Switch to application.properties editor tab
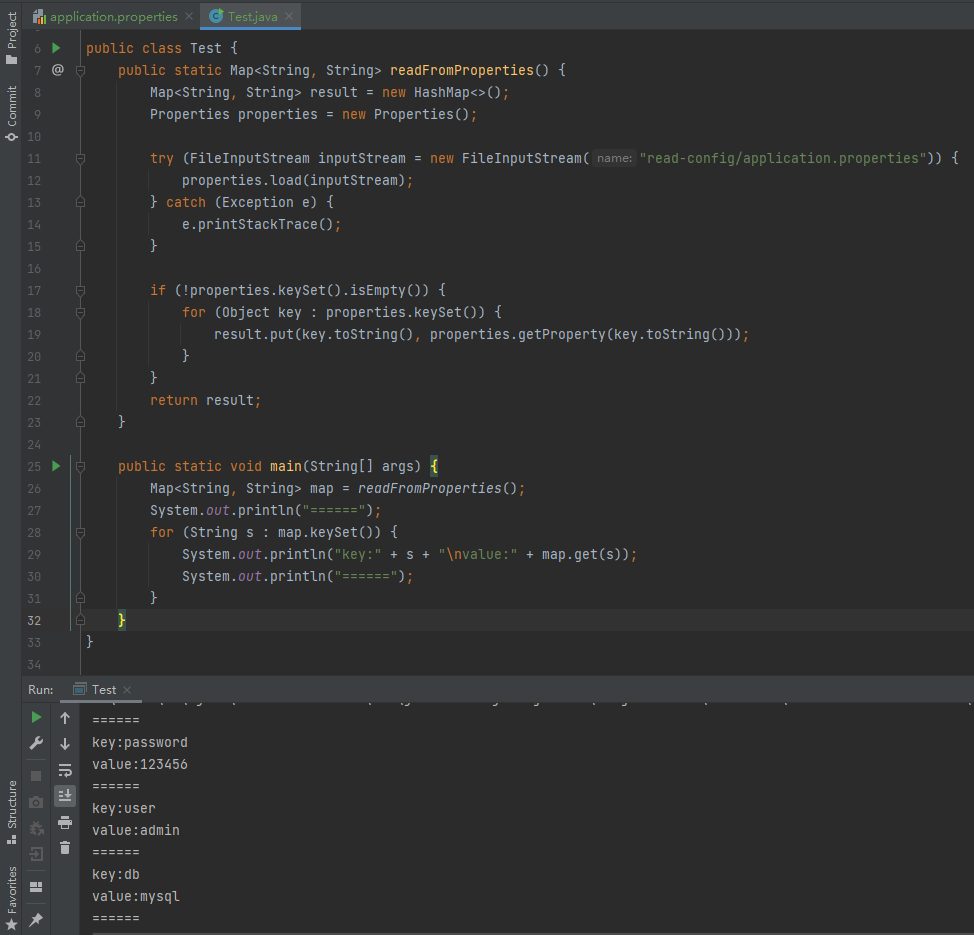 coord(113,17)
